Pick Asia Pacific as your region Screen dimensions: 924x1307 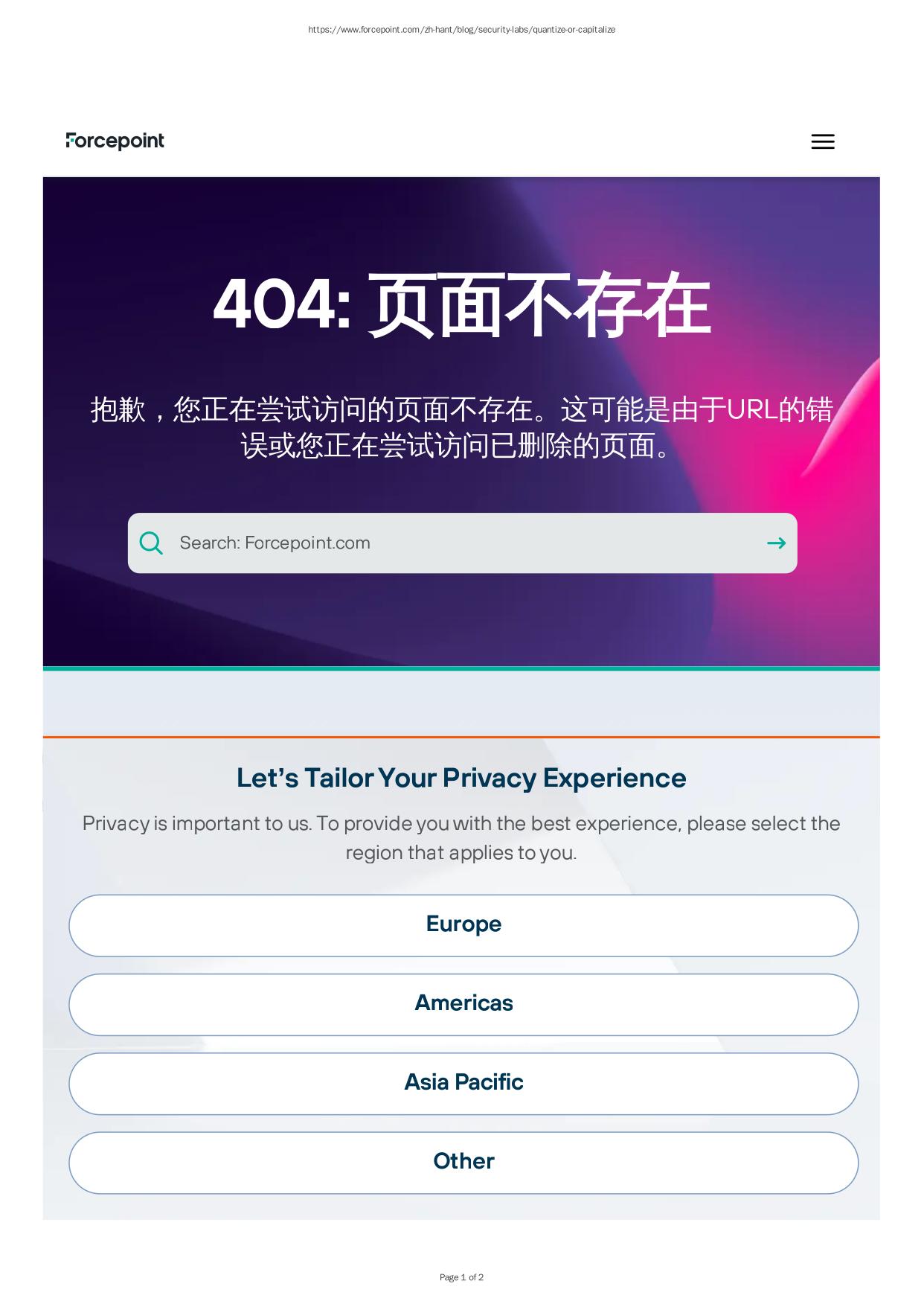tap(463, 1083)
